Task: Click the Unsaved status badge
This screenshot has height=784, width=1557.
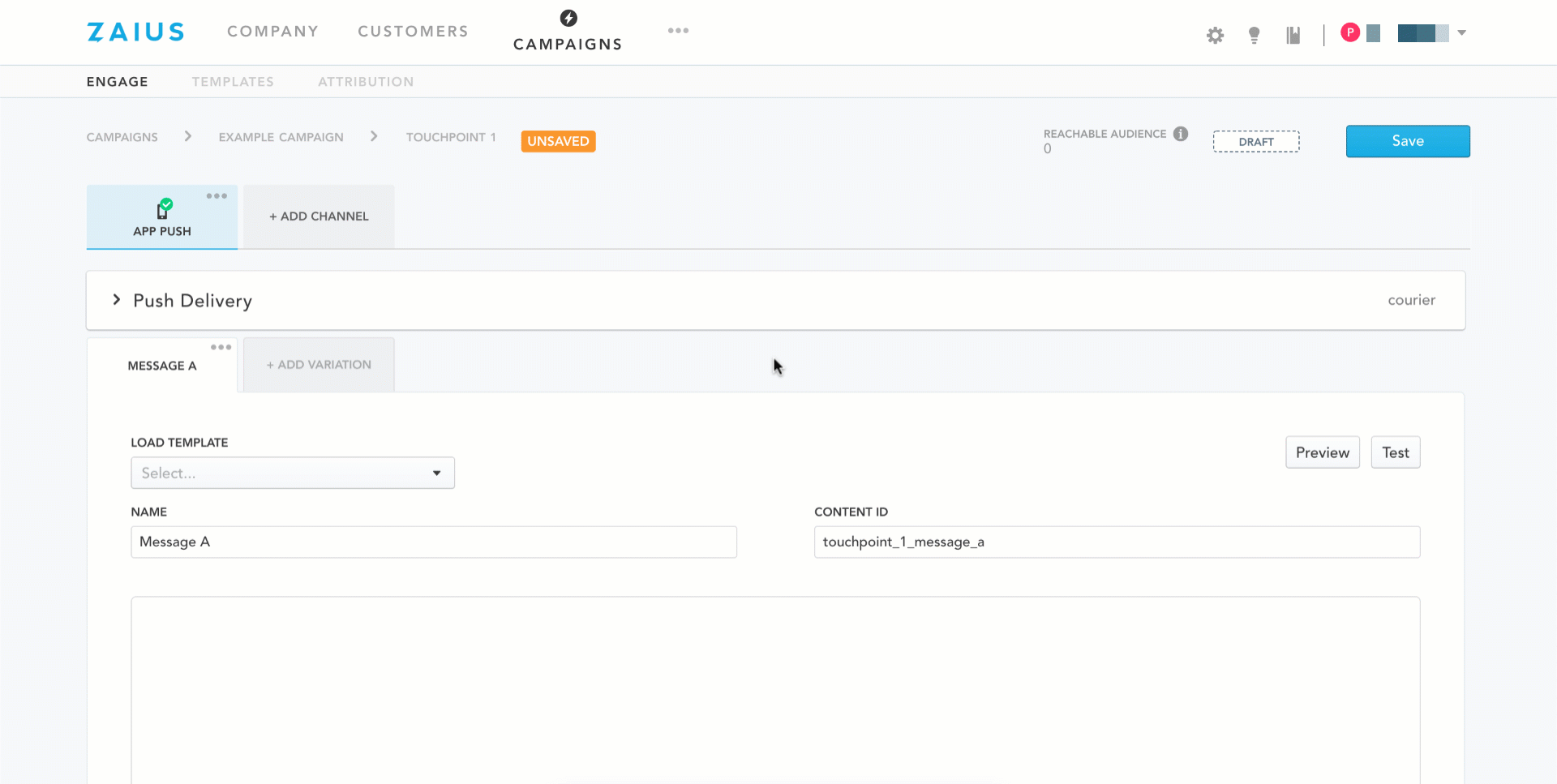Action: tap(558, 141)
